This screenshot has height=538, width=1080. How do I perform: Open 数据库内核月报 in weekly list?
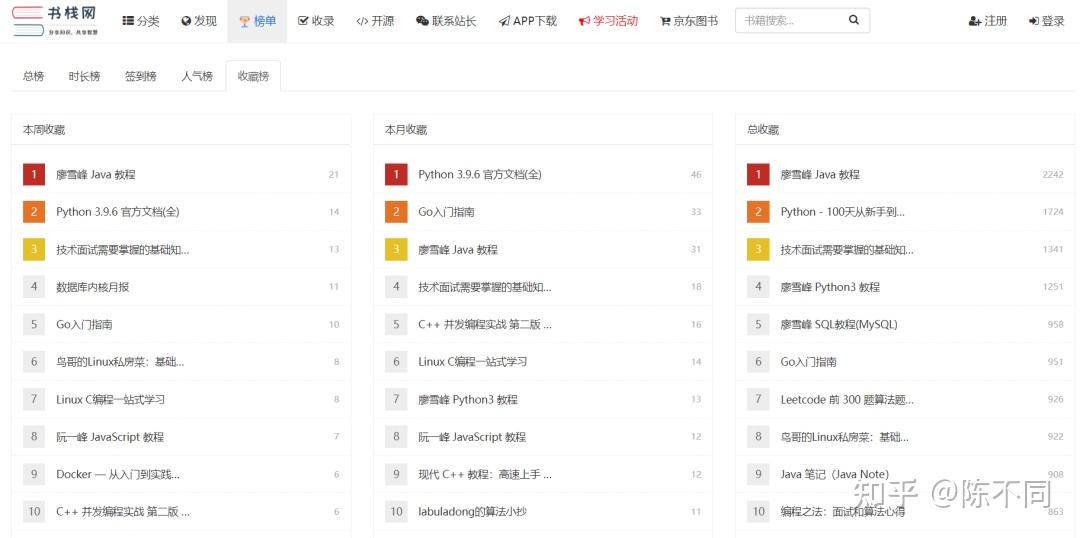point(92,287)
